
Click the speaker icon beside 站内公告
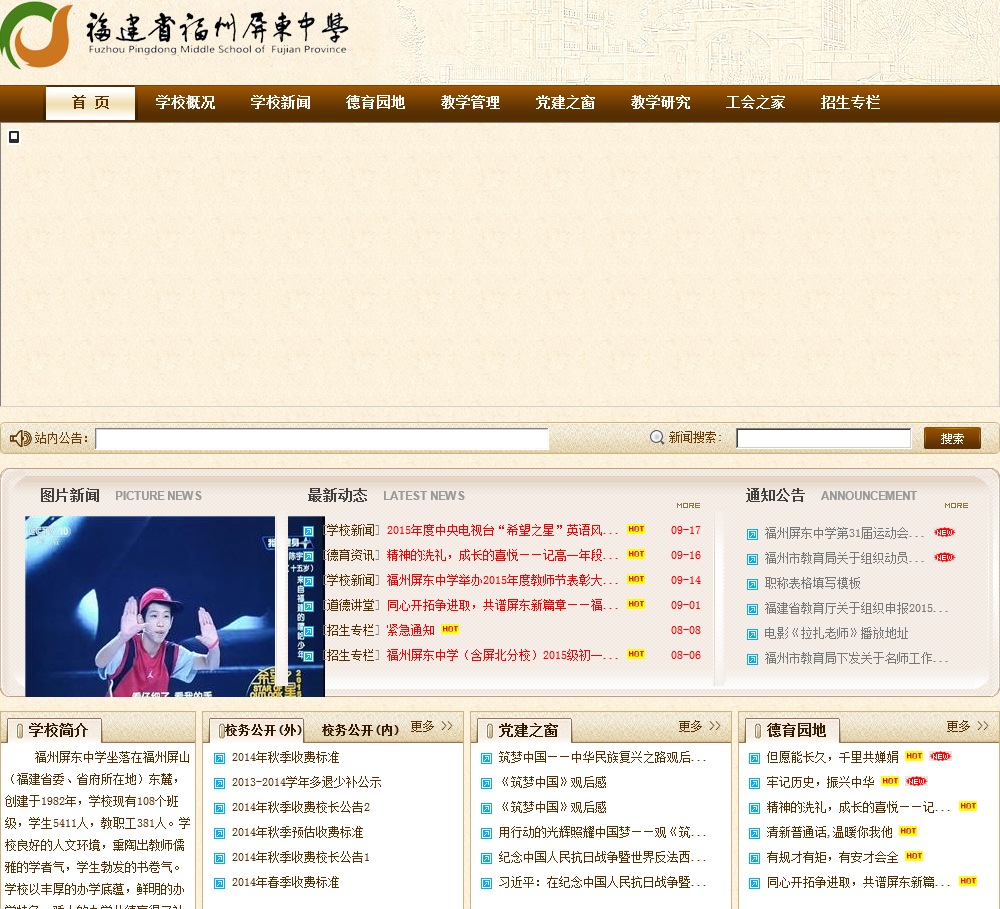[x=20, y=438]
